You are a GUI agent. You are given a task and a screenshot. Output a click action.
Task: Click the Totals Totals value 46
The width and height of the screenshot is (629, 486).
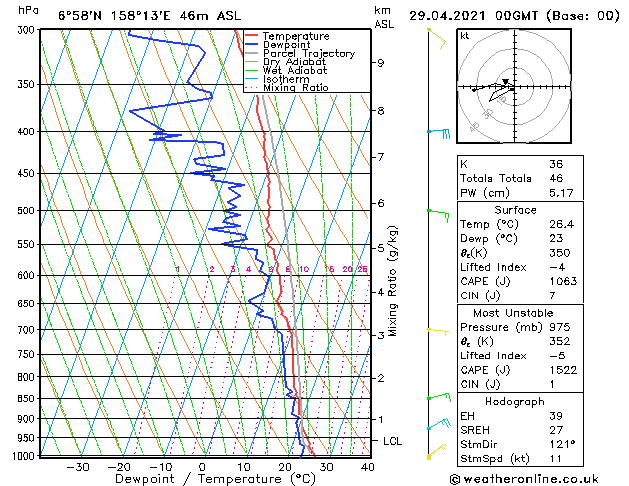[x=556, y=178]
